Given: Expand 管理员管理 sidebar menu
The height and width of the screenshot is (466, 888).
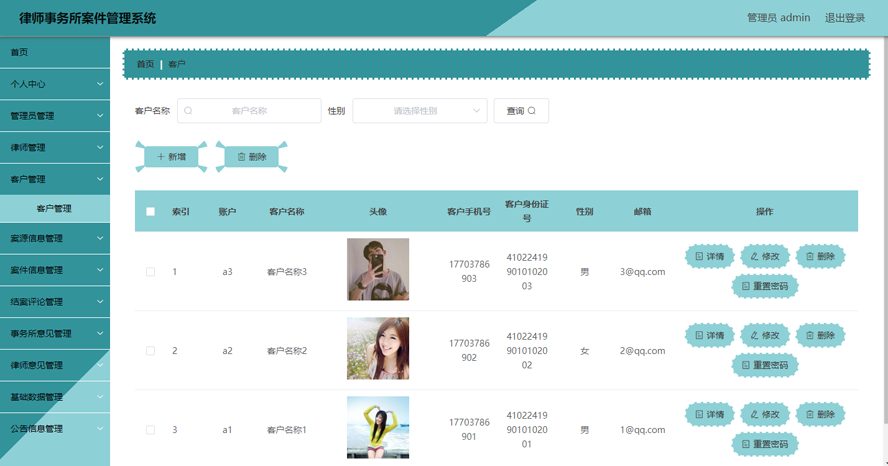Looking at the screenshot, I should (x=55, y=116).
